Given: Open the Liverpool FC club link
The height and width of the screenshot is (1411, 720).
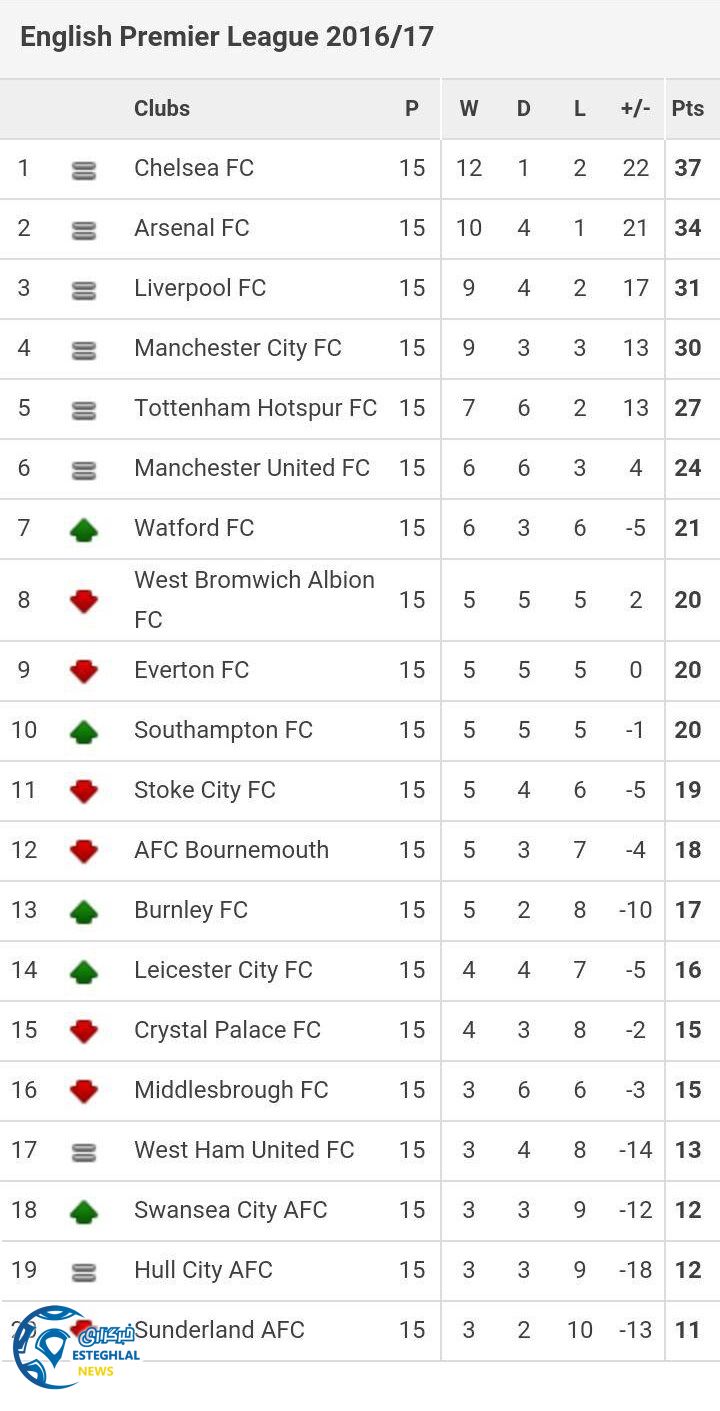Looking at the screenshot, I should pos(200,288).
